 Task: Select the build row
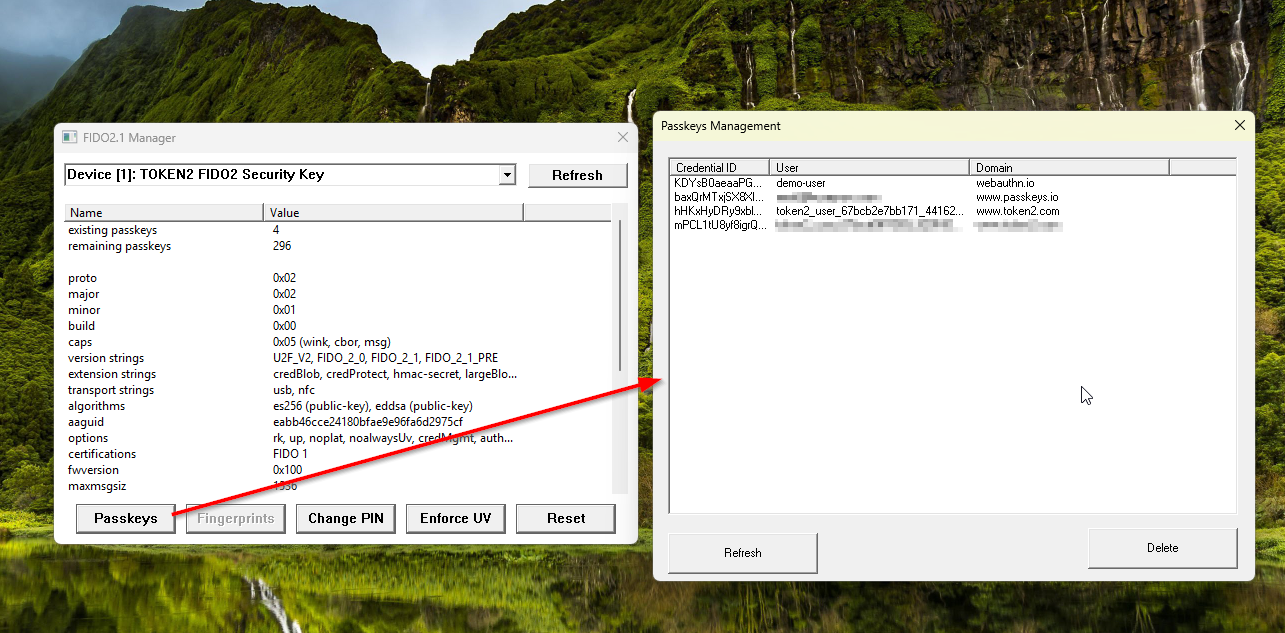(338, 326)
